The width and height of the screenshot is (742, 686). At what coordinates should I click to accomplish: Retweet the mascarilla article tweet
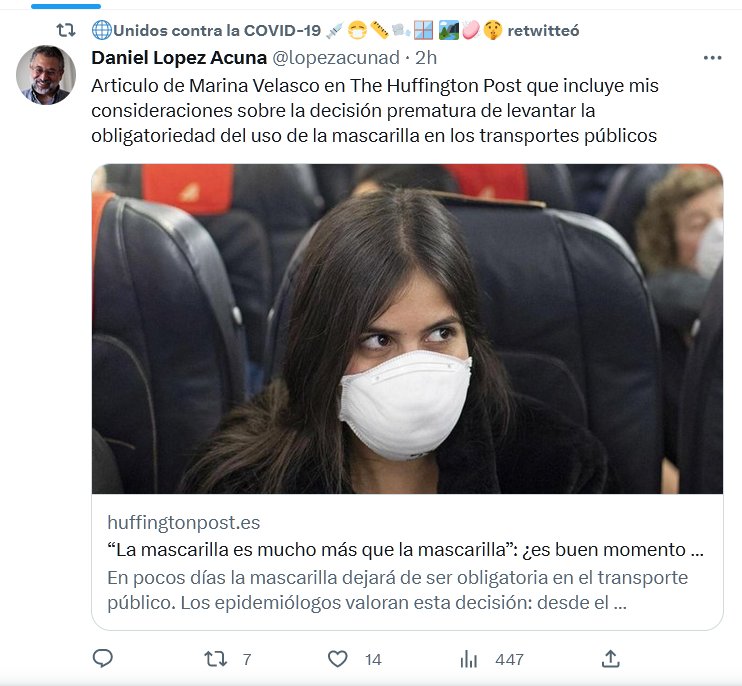tap(215, 659)
